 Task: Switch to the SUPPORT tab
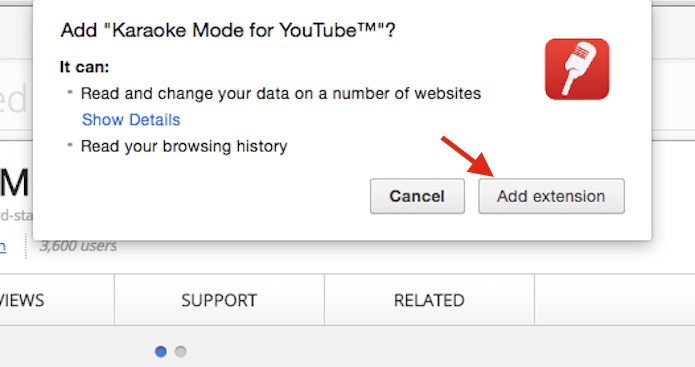(219, 300)
